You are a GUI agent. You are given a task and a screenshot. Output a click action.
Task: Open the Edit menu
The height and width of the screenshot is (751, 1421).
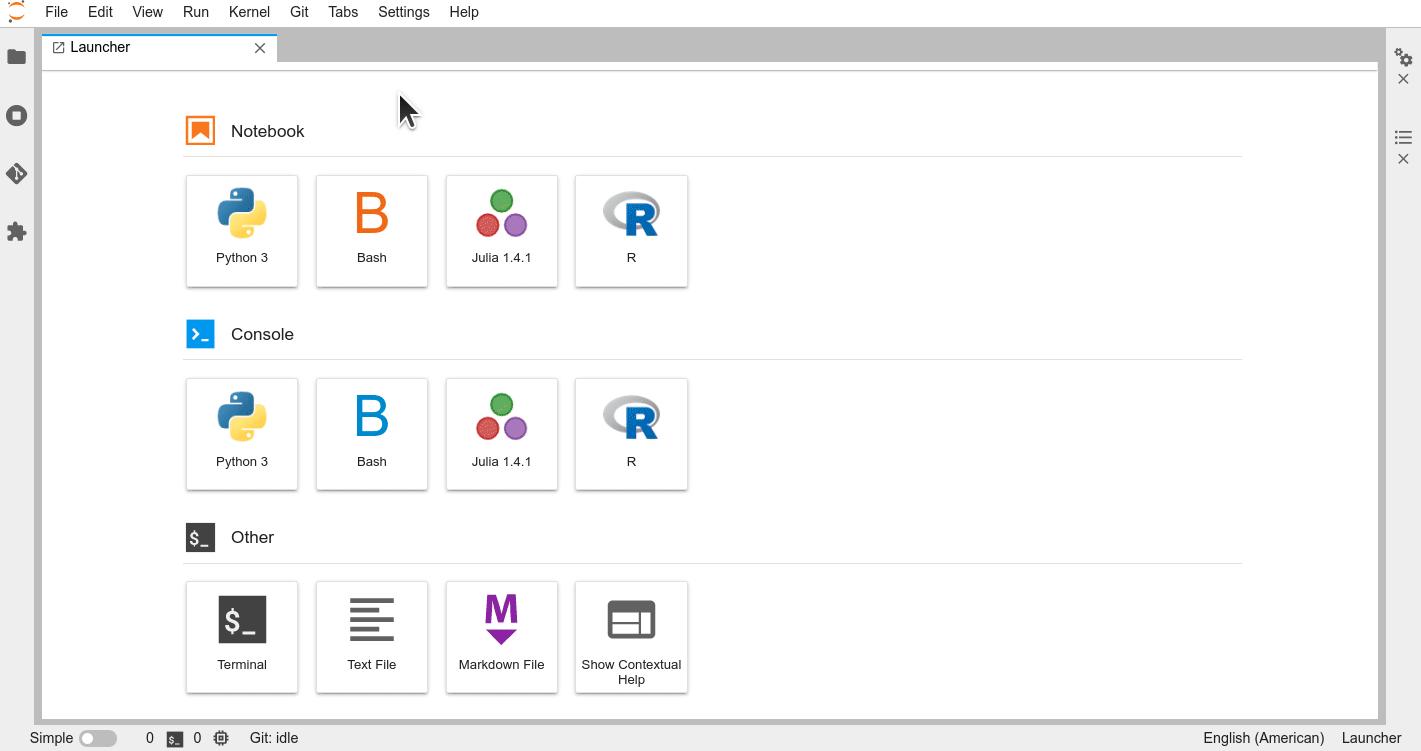tap(100, 12)
